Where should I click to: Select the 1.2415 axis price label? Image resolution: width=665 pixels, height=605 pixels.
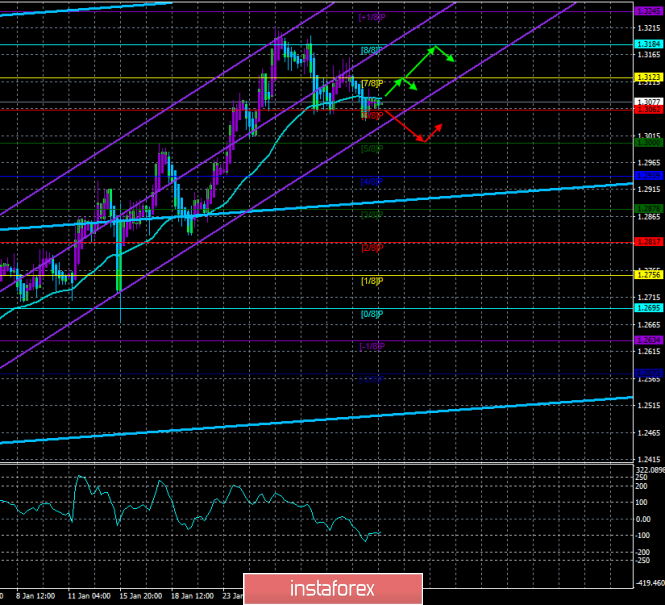tap(649, 460)
